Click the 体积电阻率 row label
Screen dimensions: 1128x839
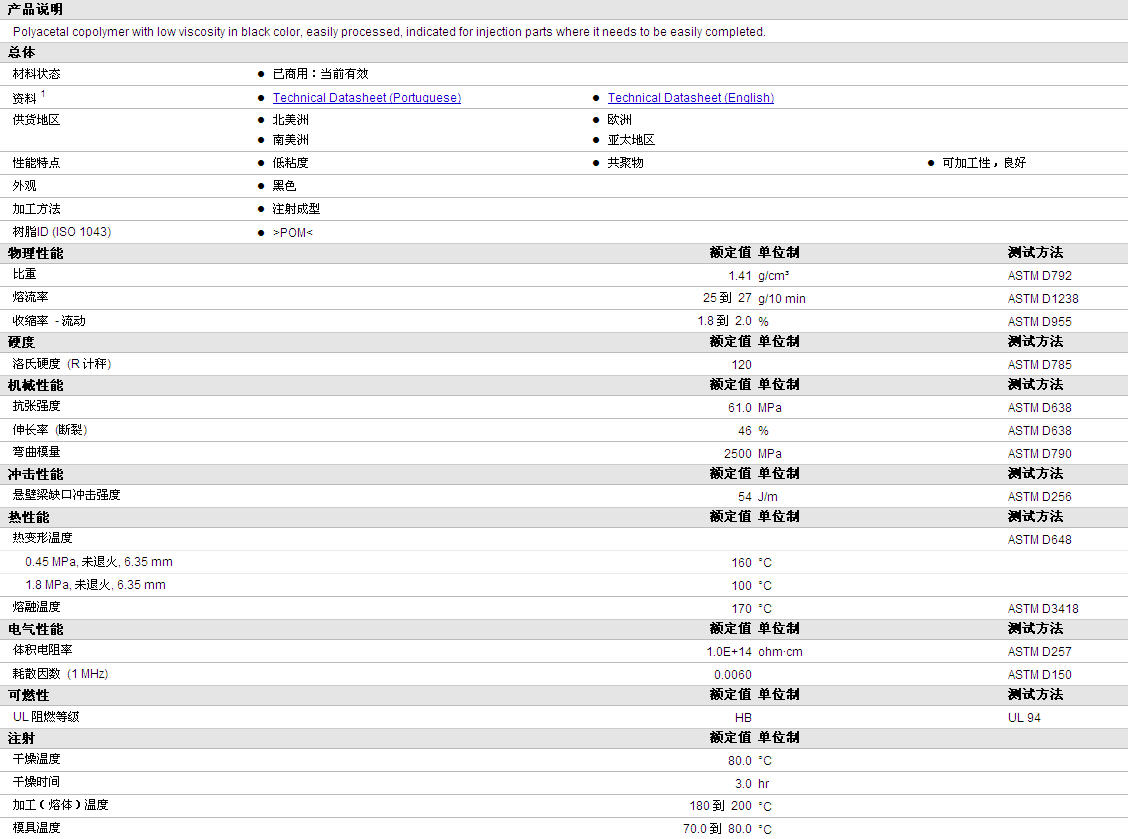point(42,650)
